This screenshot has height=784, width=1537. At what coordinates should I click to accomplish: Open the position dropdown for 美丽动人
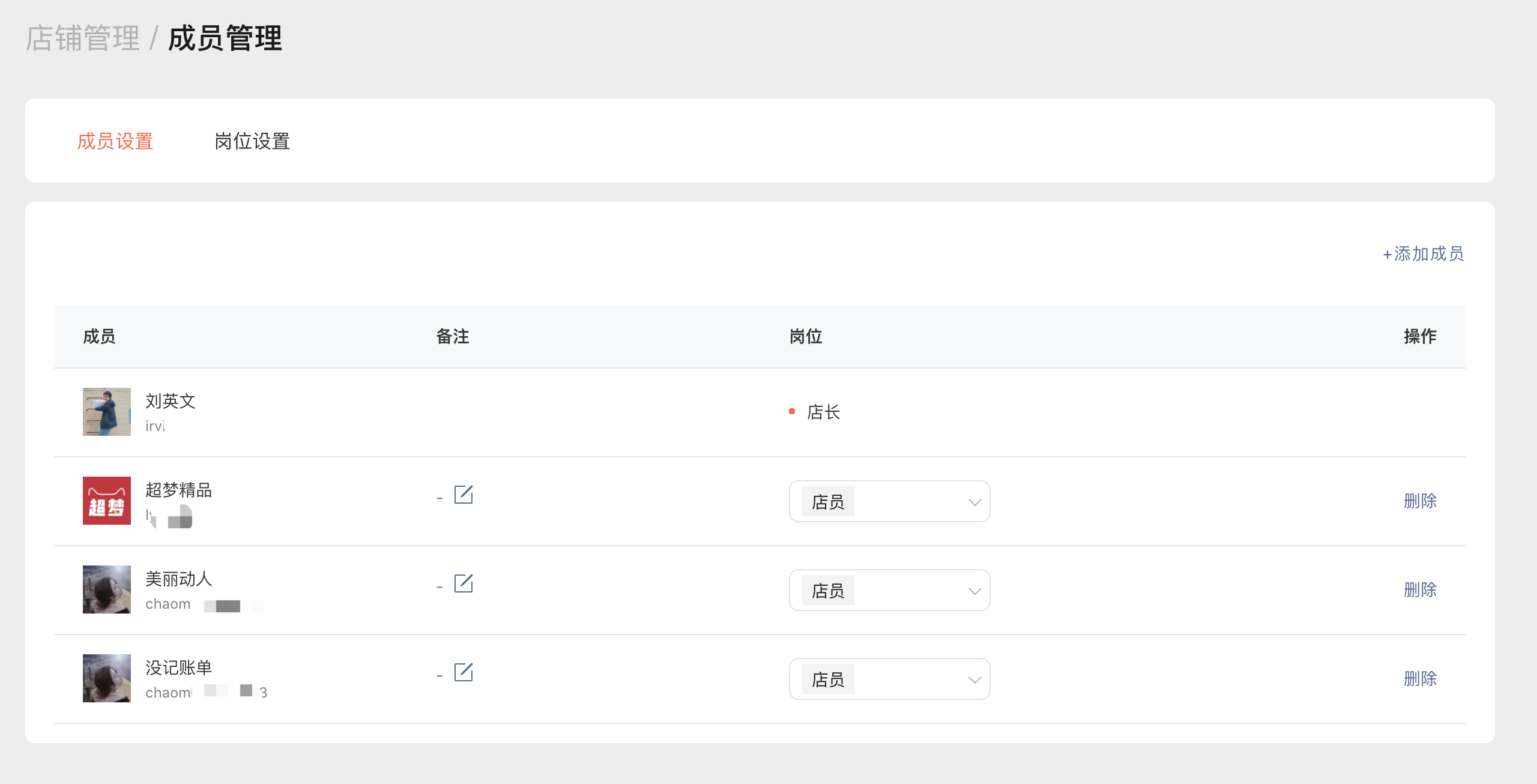tap(889, 590)
